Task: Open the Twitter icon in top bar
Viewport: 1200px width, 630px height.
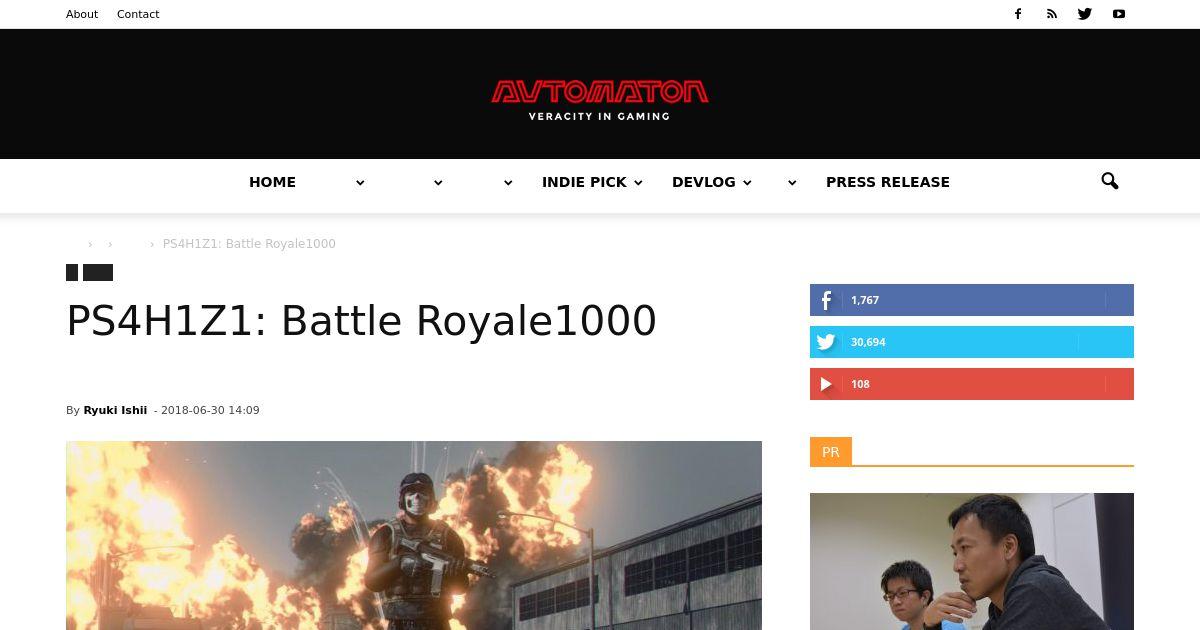Action: tap(1085, 14)
